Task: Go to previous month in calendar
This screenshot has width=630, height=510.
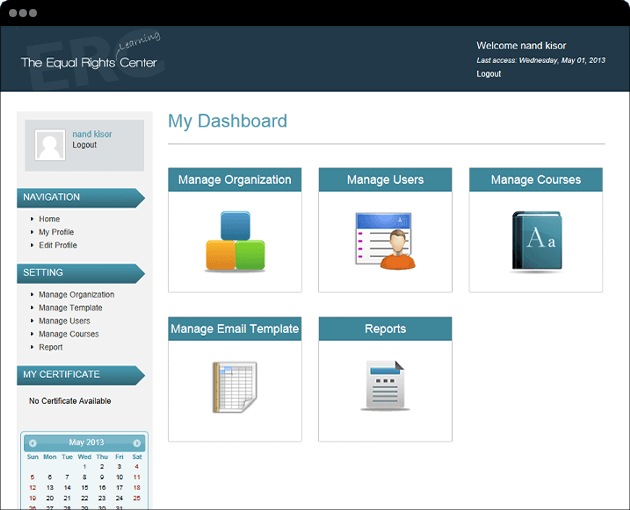Action: (33, 443)
